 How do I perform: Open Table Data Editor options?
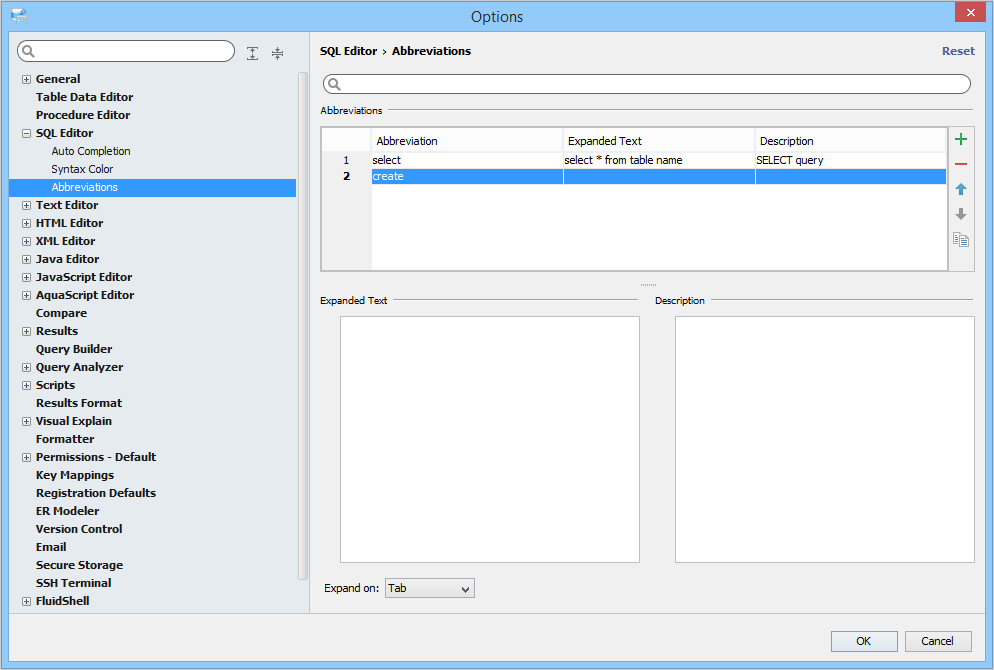coord(84,97)
